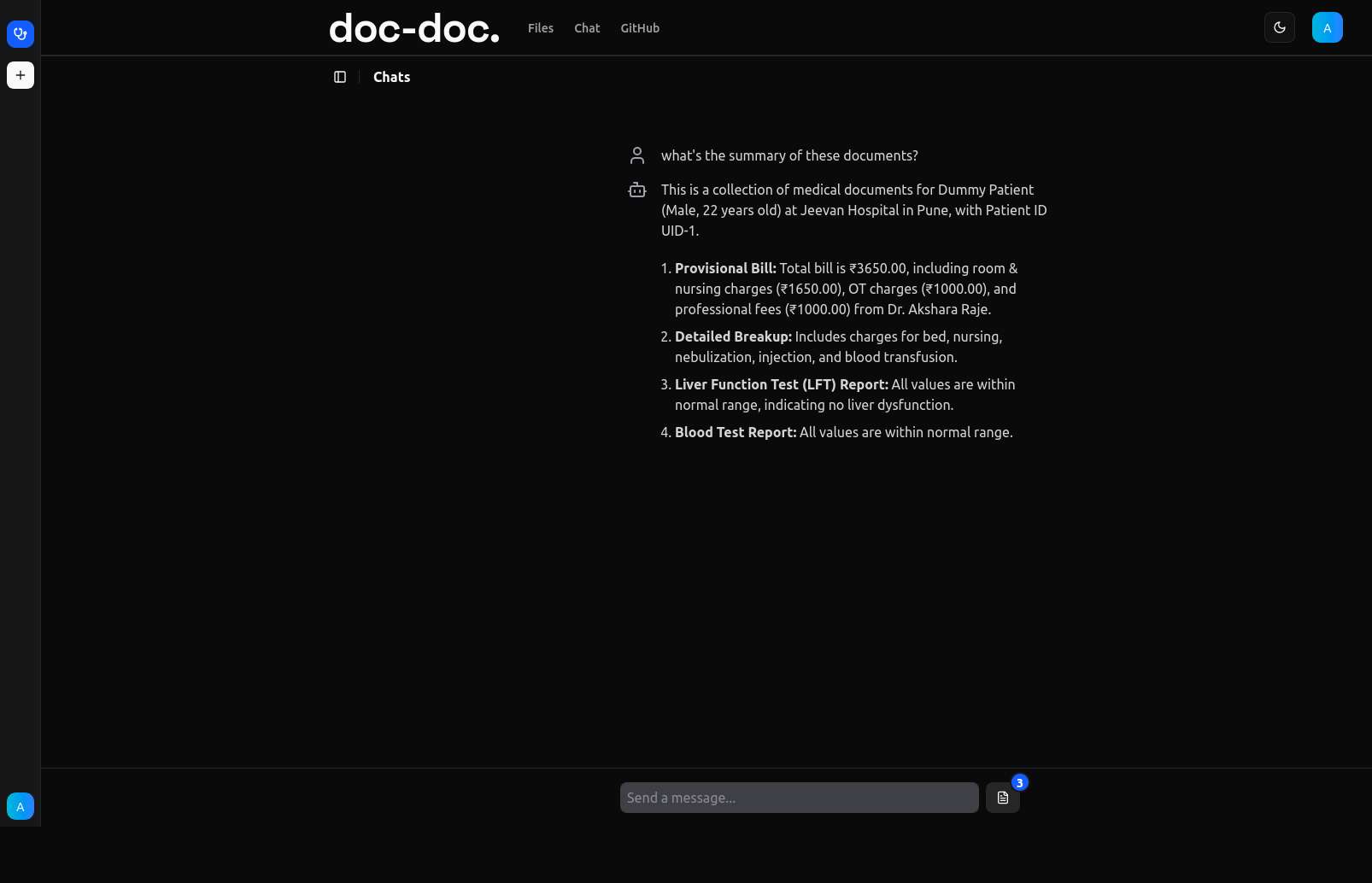Open the stethoscope app icon in sidebar
The image size is (1372, 883).
point(21,34)
